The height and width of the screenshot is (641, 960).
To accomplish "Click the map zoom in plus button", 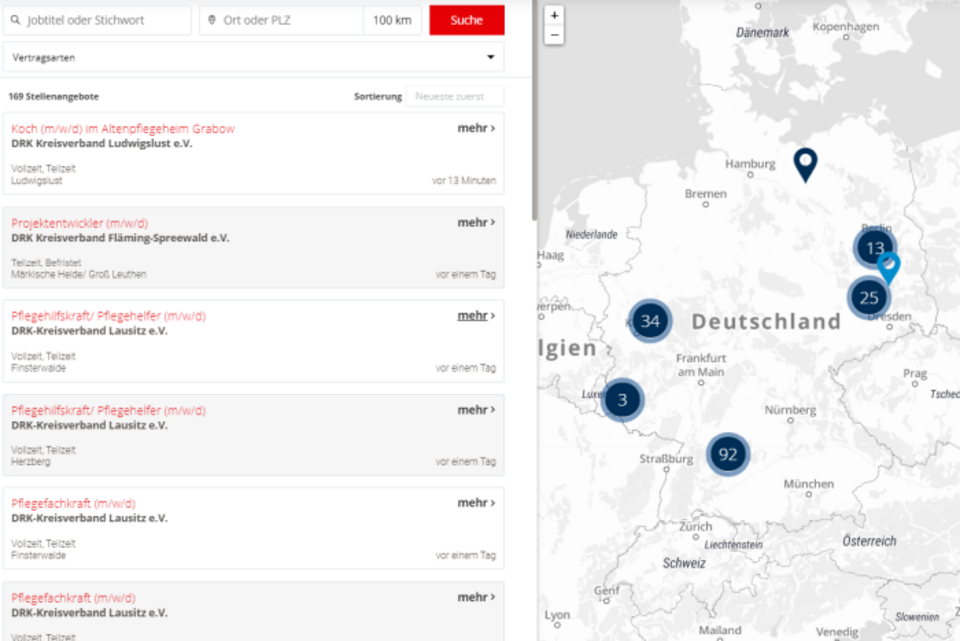I will click(x=555, y=16).
